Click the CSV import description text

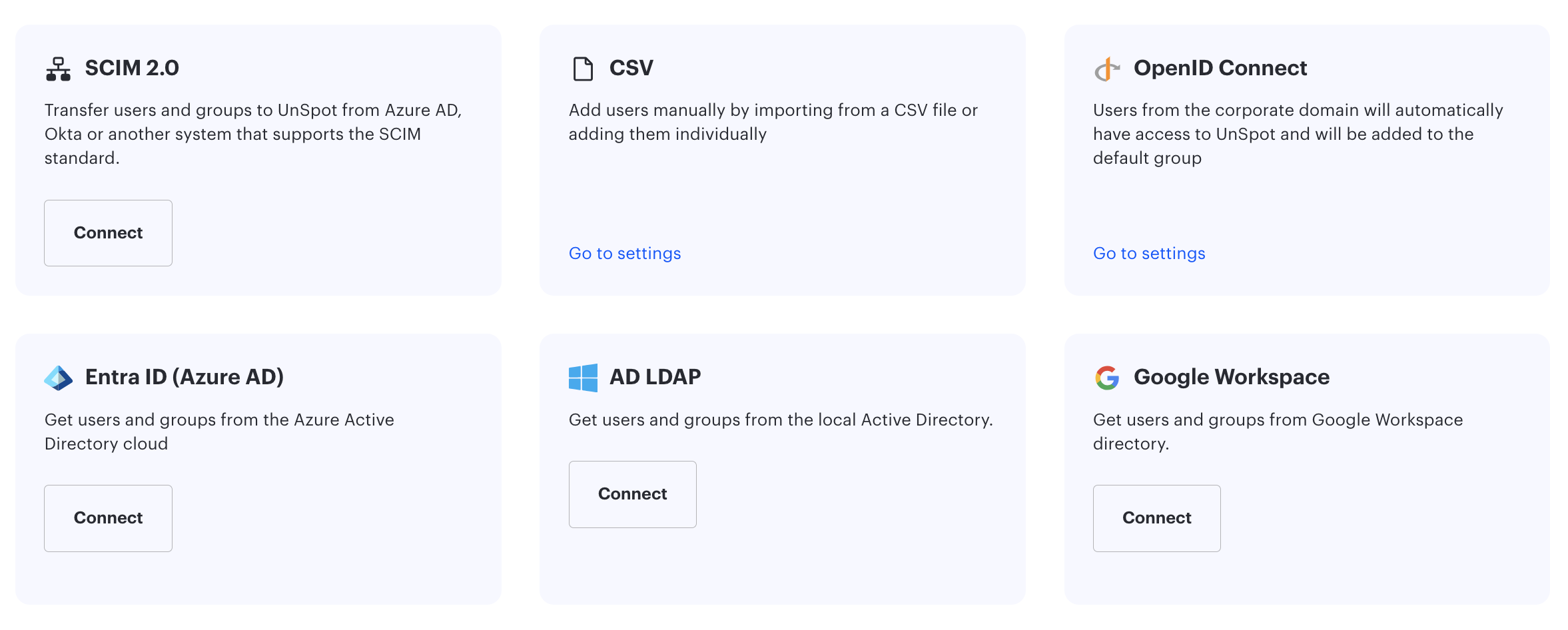click(773, 122)
